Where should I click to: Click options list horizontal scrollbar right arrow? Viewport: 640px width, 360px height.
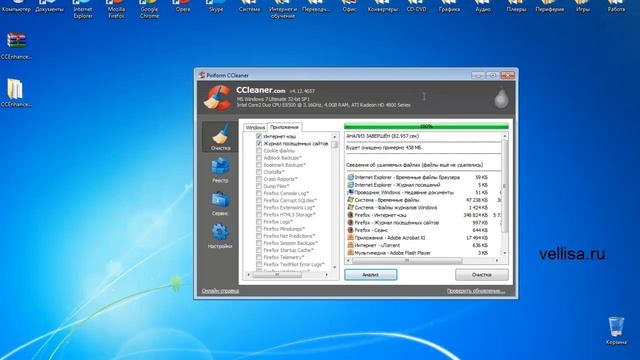[x=327, y=275]
